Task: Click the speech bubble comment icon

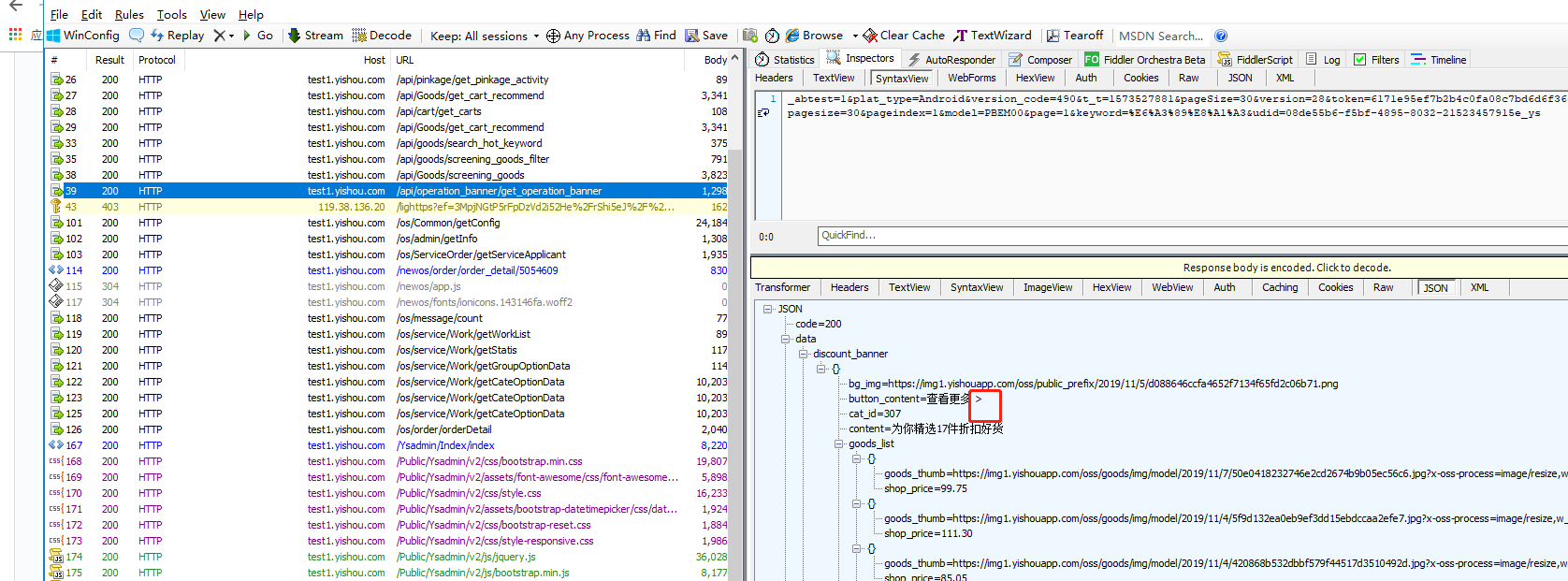Action: point(137,36)
